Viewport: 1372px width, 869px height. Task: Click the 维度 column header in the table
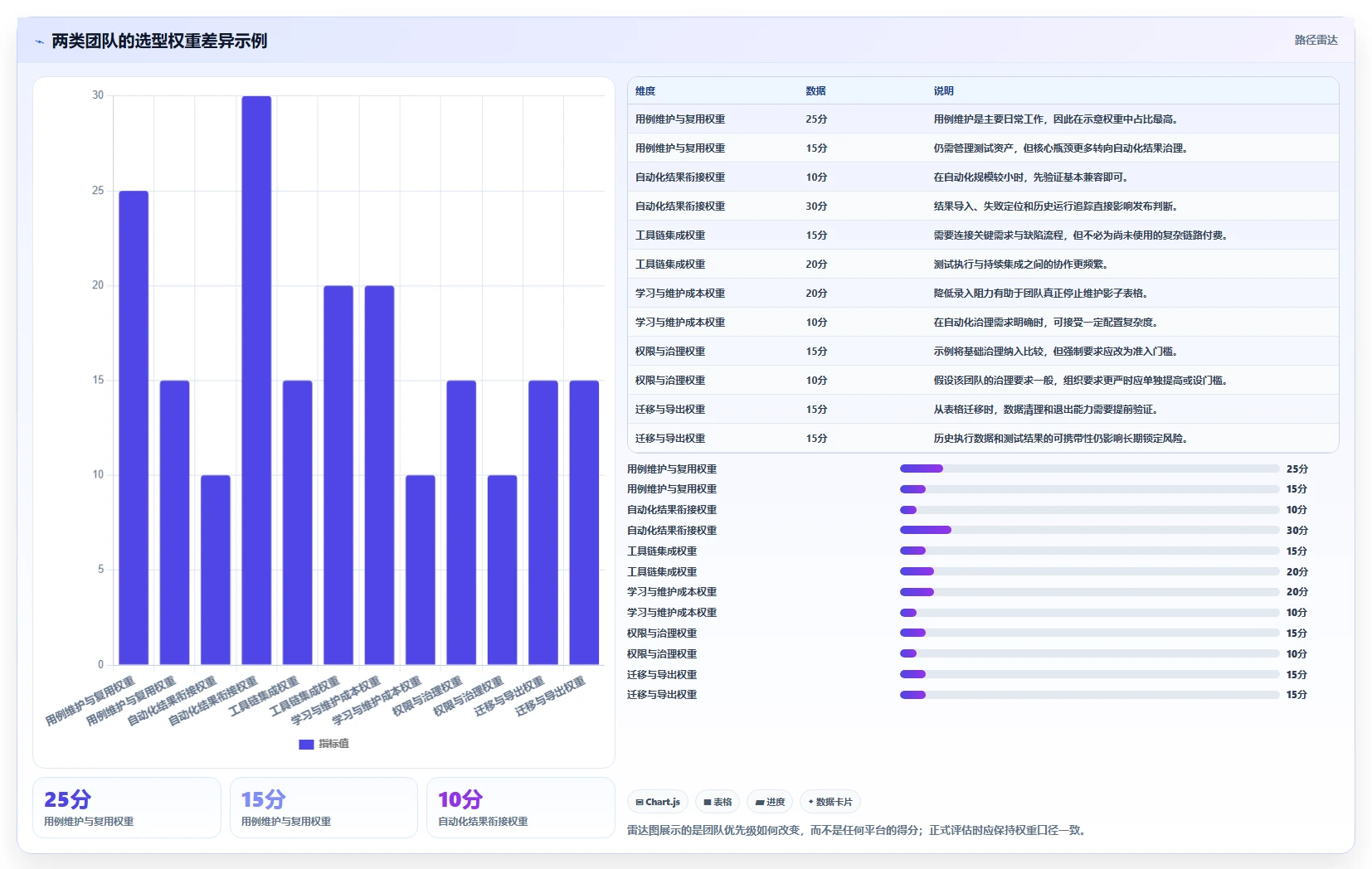point(645,91)
